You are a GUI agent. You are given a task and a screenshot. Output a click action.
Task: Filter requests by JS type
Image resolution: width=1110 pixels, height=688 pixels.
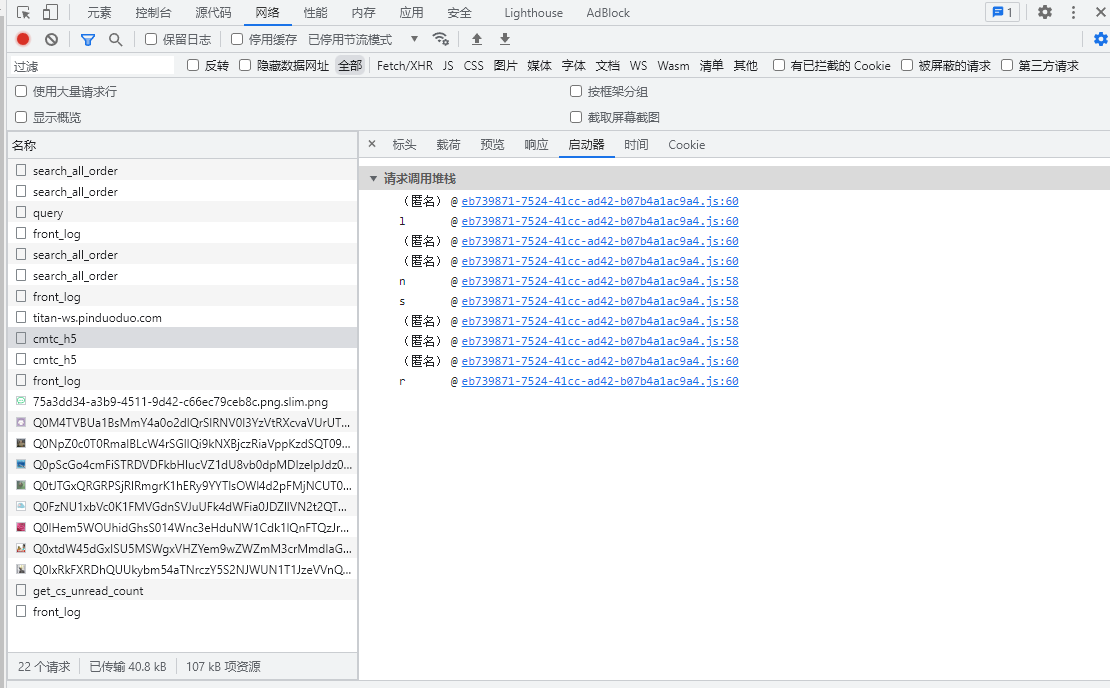(448, 65)
